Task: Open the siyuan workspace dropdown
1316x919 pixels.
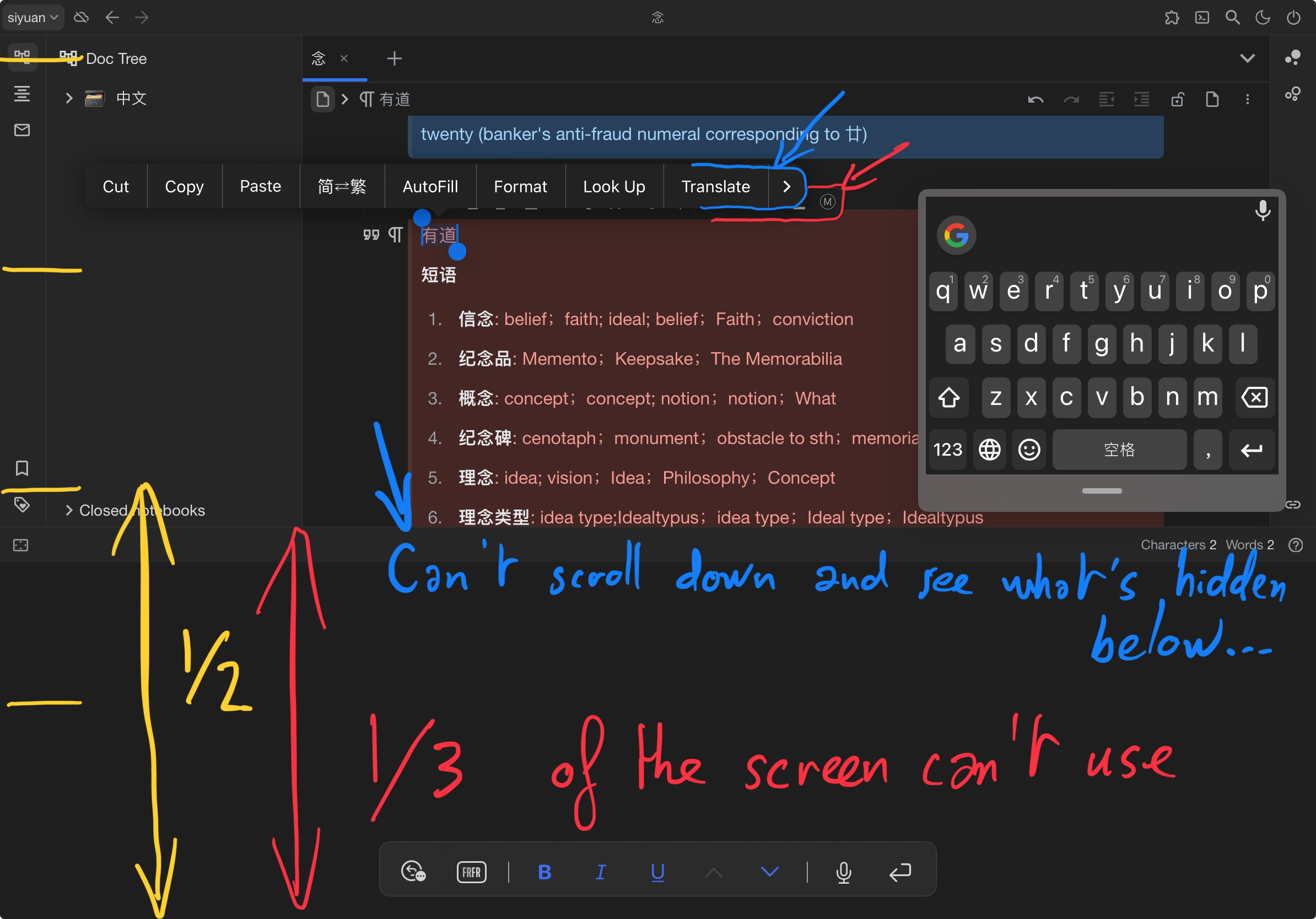Action: pyautogui.click(x=32, y=17)
